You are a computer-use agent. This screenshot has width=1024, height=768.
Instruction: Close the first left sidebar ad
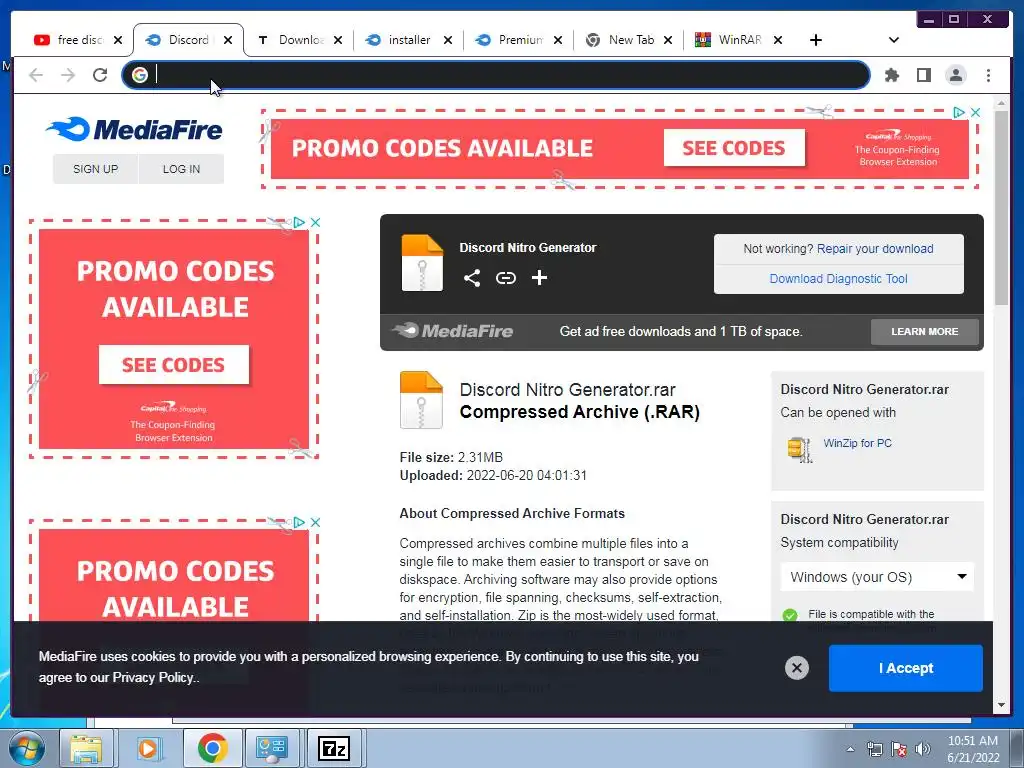315,222
